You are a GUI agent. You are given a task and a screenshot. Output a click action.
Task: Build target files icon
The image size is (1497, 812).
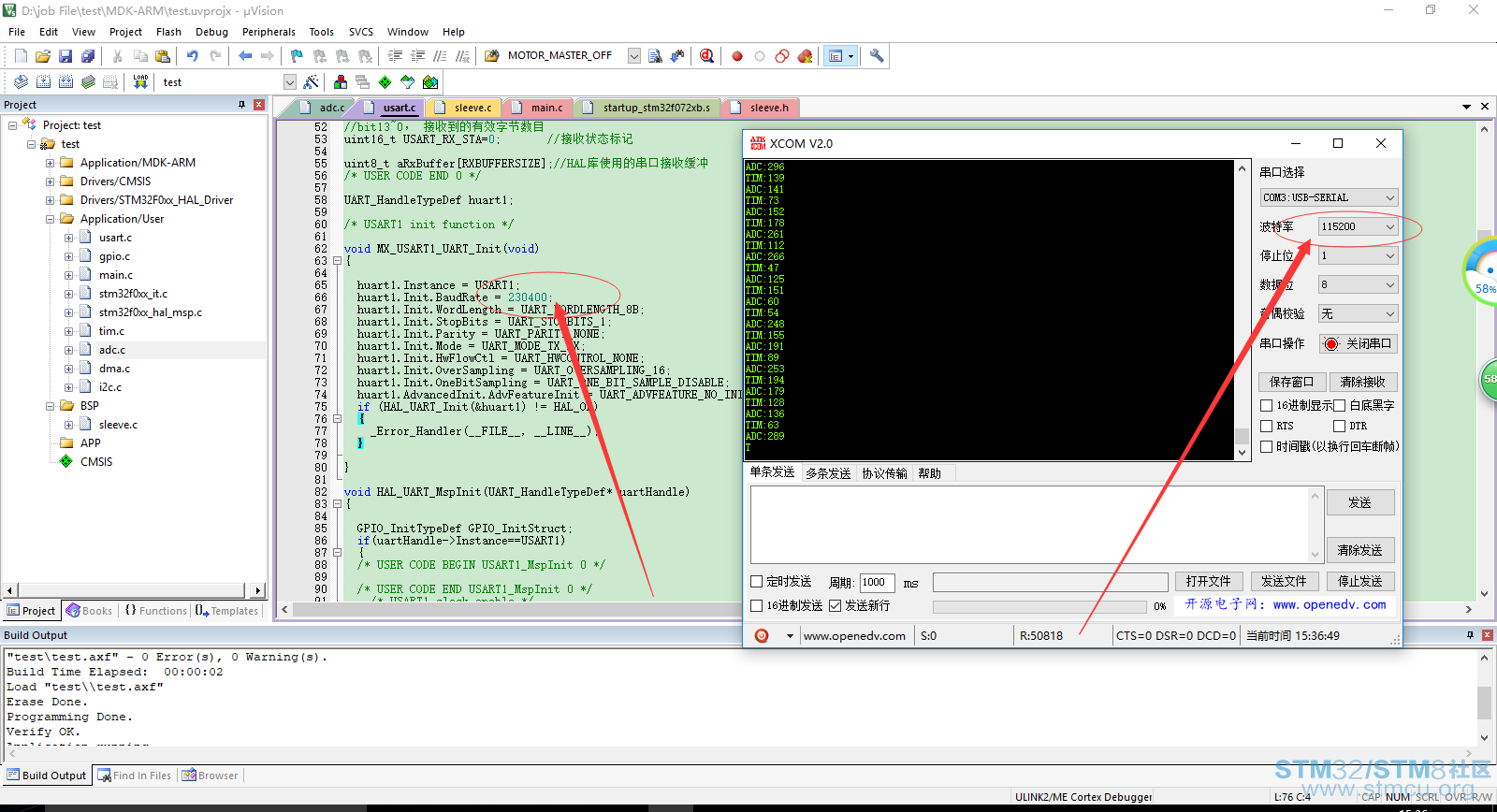pos(43,82)
